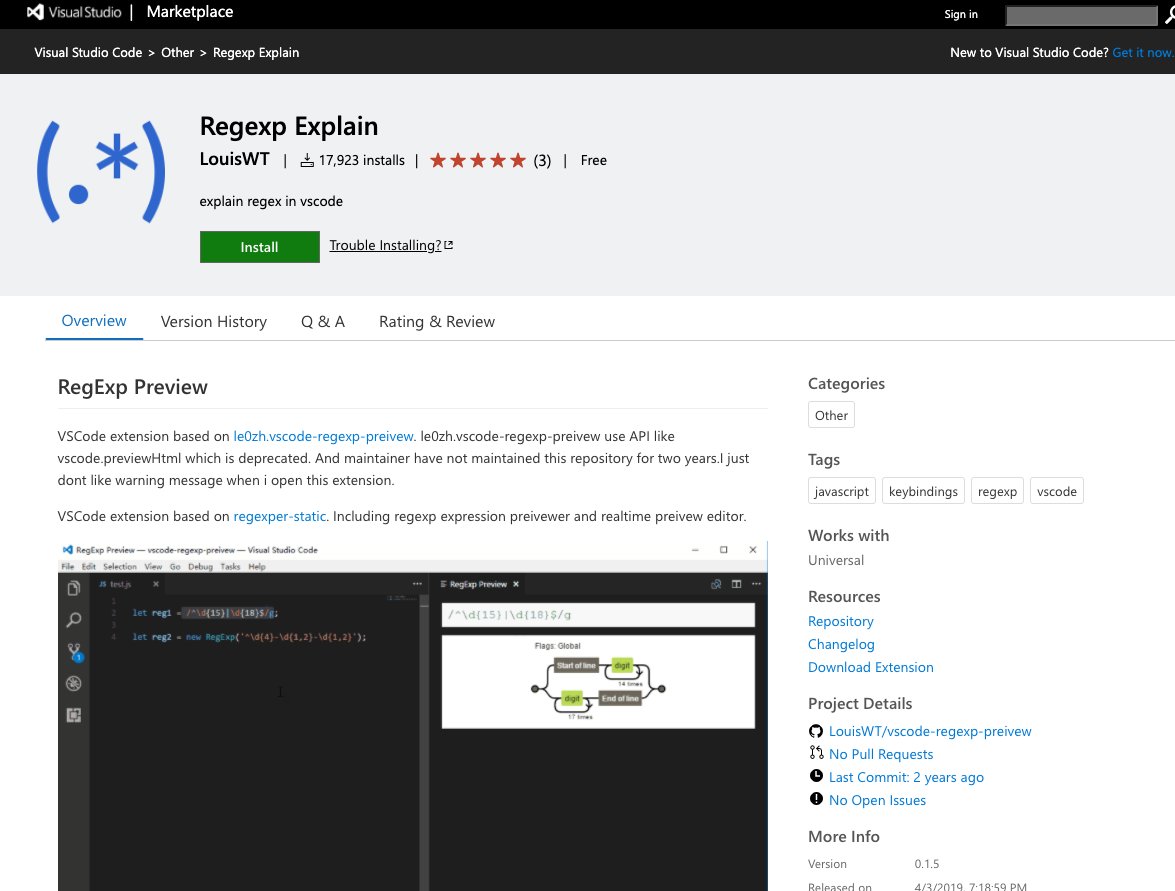The height and width of the screenshot is (891, 1175).
Task: Open the Changelog link
Action: coord(840,643)
